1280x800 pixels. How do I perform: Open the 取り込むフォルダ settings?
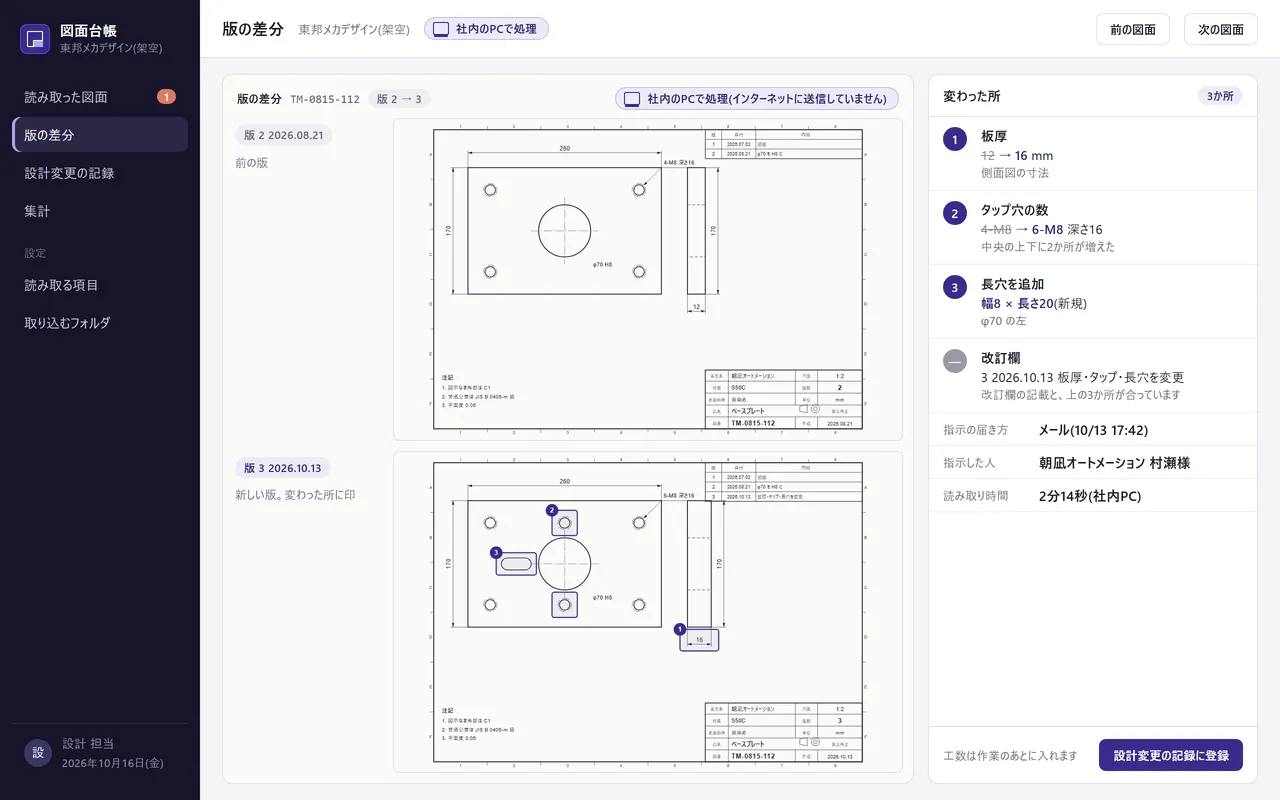100,323
